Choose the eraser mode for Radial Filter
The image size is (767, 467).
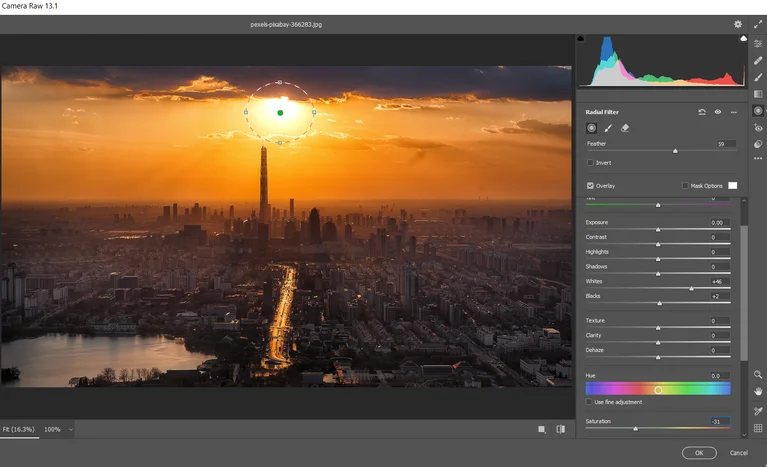tap(625, 128)
